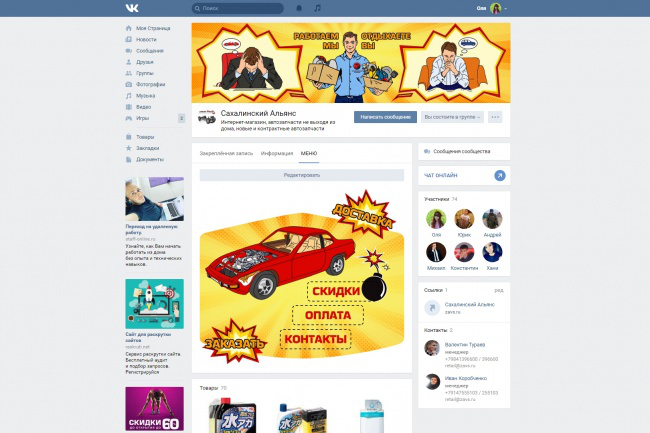Image resolution: width=650 pixels, height=433 pixels.
Task: Click the Музыка sidebar icon
Action: (x=129, y=96)
